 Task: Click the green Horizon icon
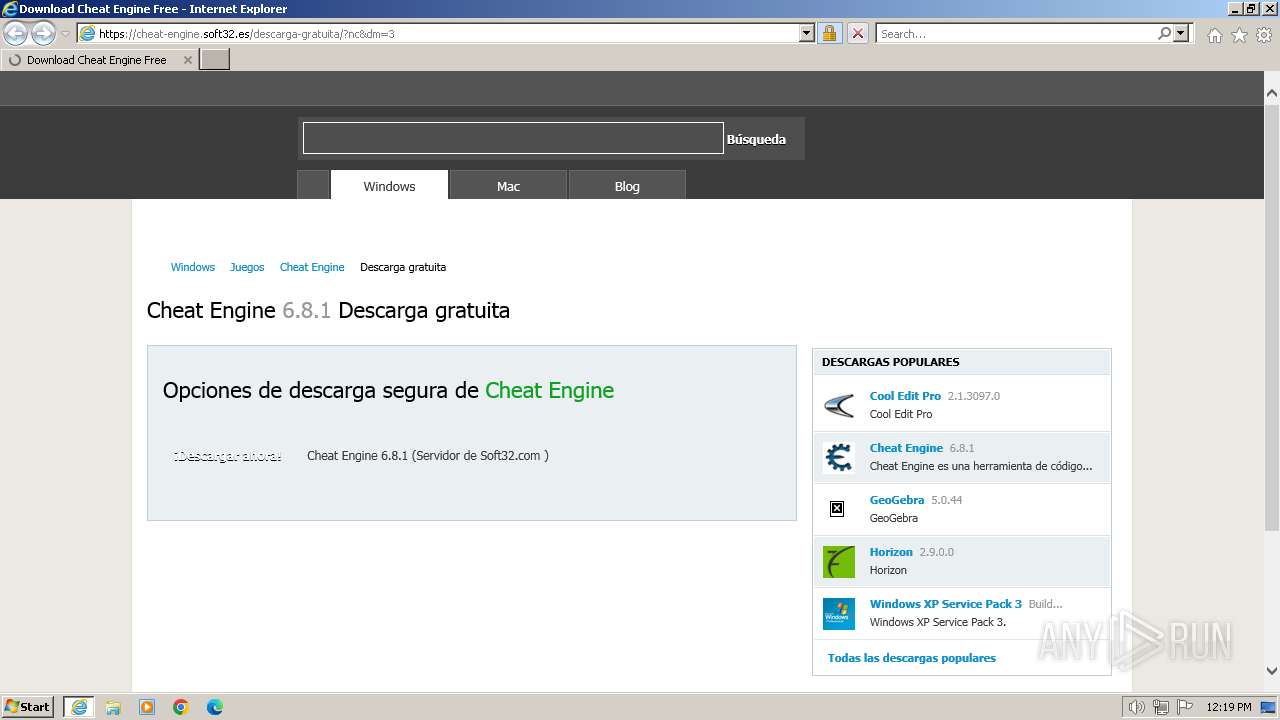[x=839, y=561]
